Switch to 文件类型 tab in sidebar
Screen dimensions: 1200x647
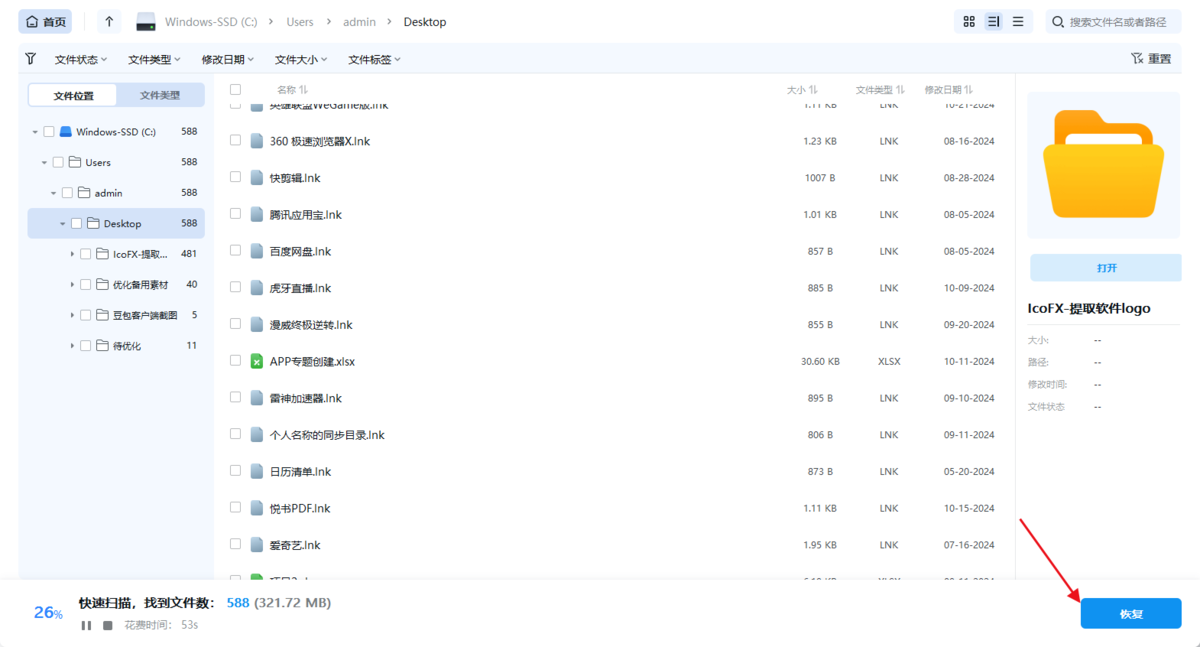(x=160, y=95)
